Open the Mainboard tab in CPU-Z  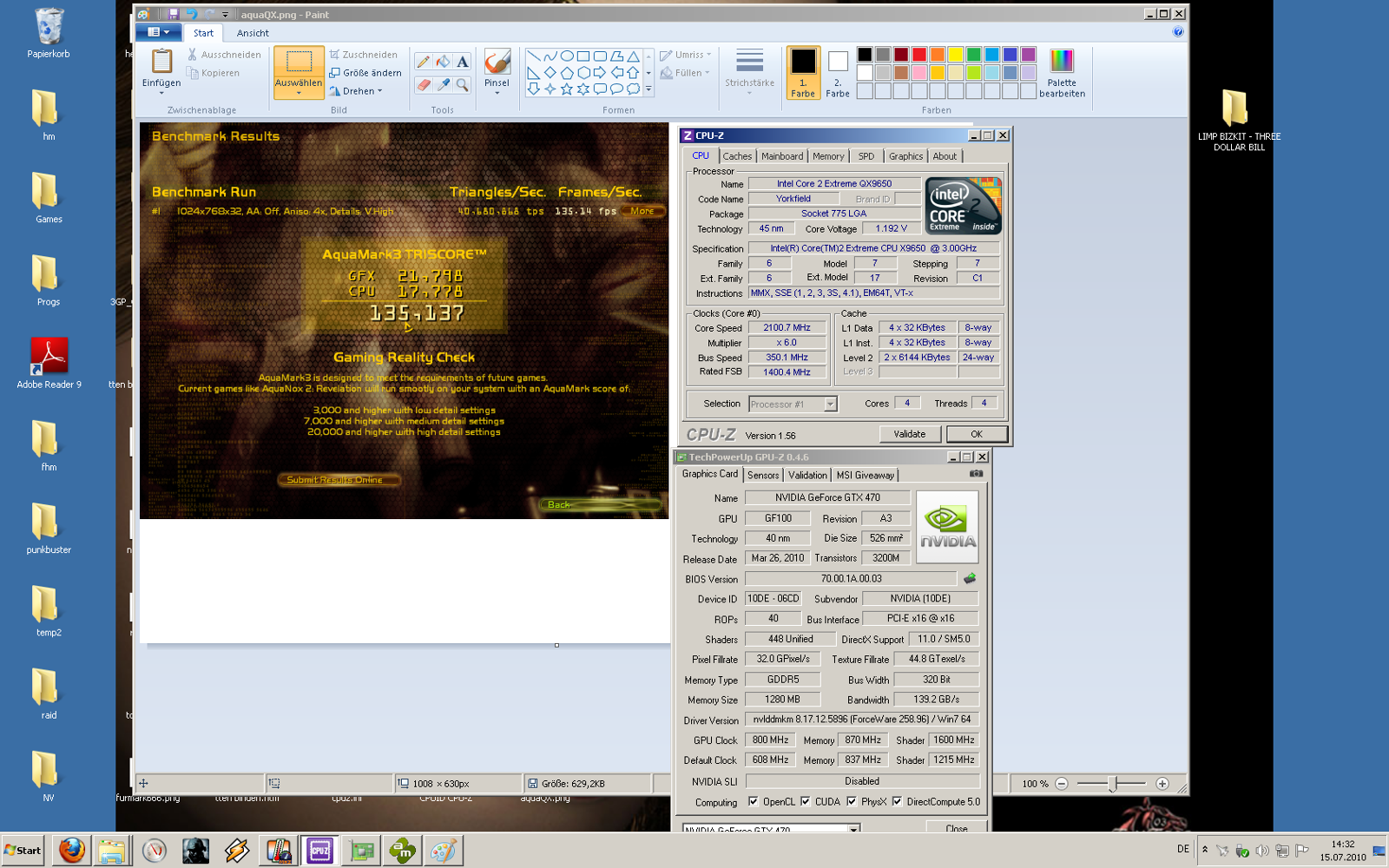point(782,156)
